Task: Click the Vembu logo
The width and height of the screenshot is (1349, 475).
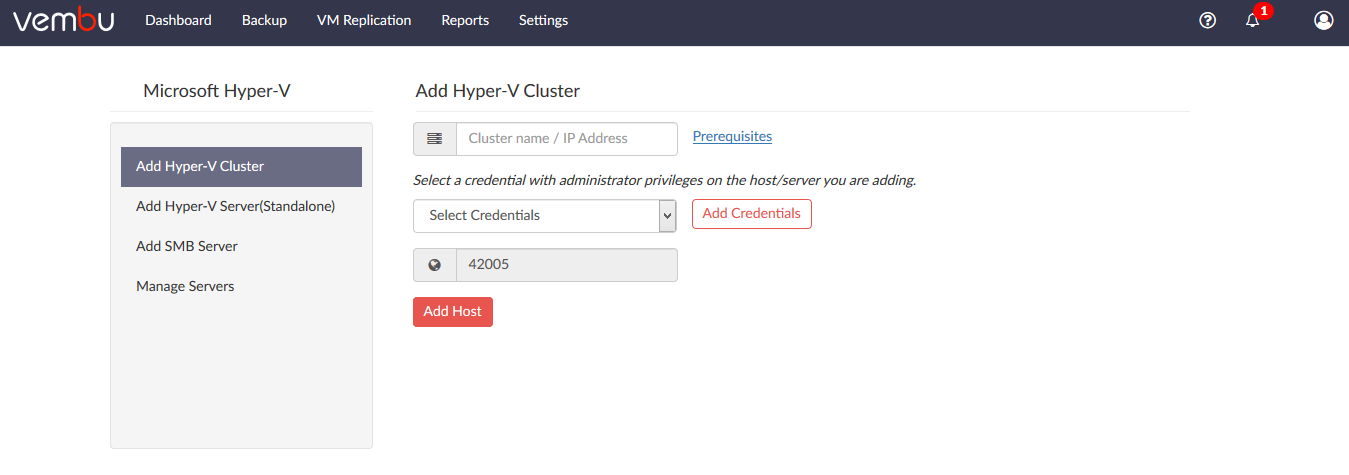Action: (x=64, y=20)
